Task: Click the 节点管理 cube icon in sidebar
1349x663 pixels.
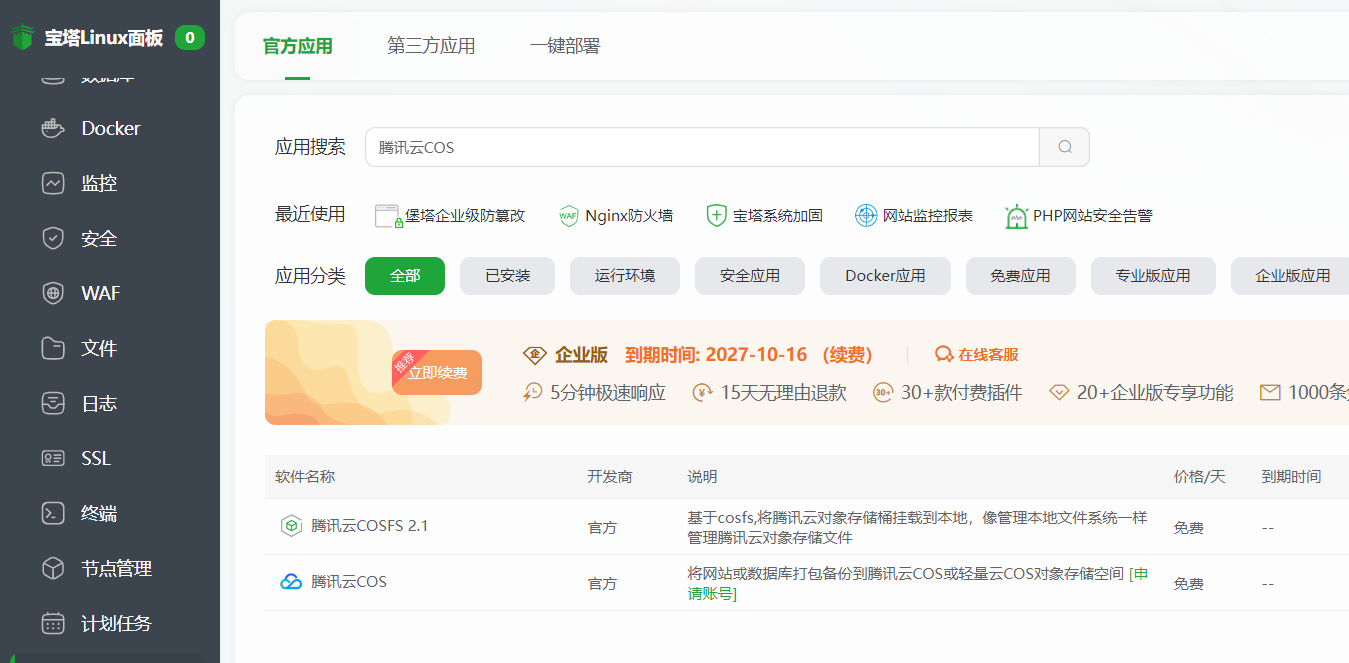Action: [53, 568]
